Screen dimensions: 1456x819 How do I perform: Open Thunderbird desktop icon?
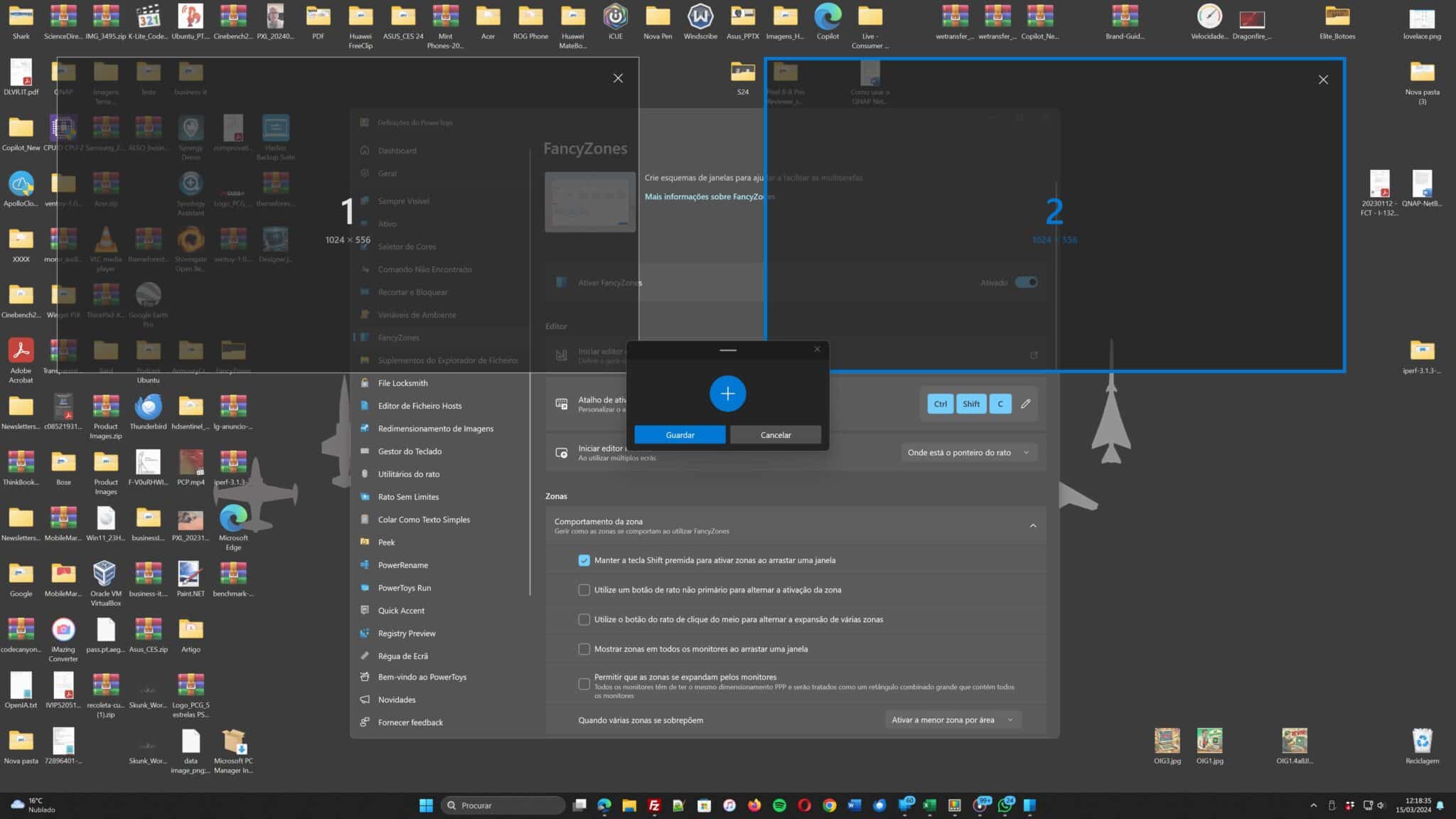coord(148,408)
